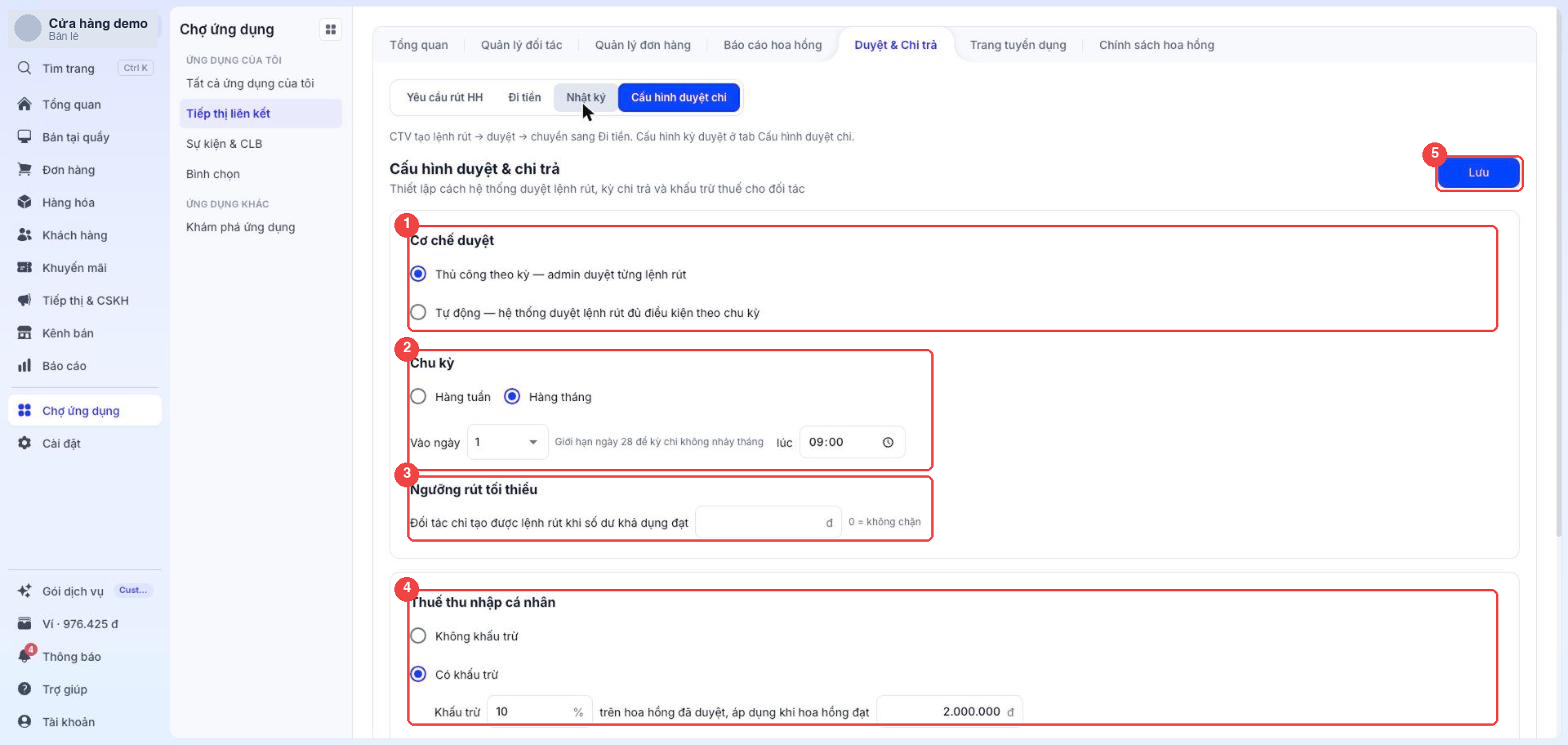Click the Cửa hàng demo store avatar
The width and height of the screenshot is (1568, 745).
pyautogui.click(x=28, y=28)
